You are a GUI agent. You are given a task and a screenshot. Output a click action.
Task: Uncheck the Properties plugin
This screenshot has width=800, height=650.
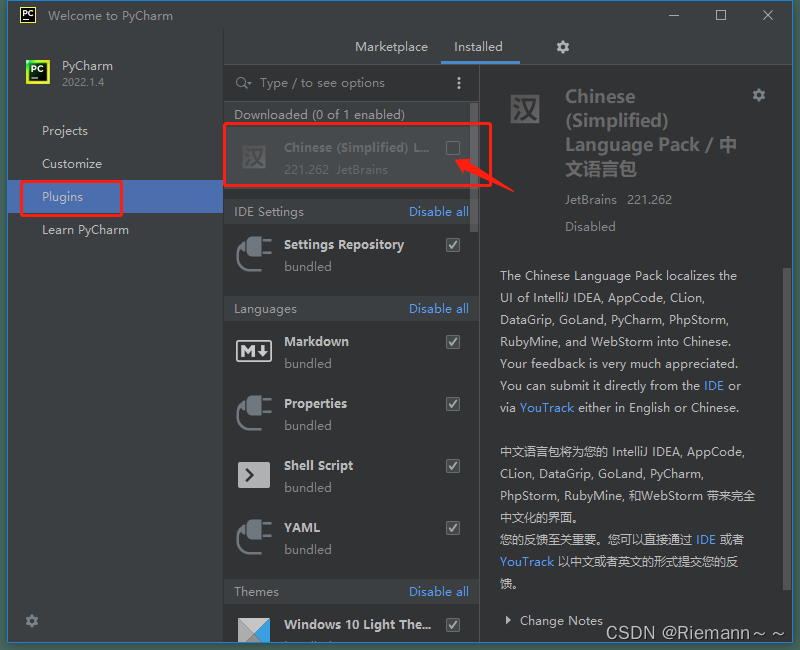(x=453, y=404)
